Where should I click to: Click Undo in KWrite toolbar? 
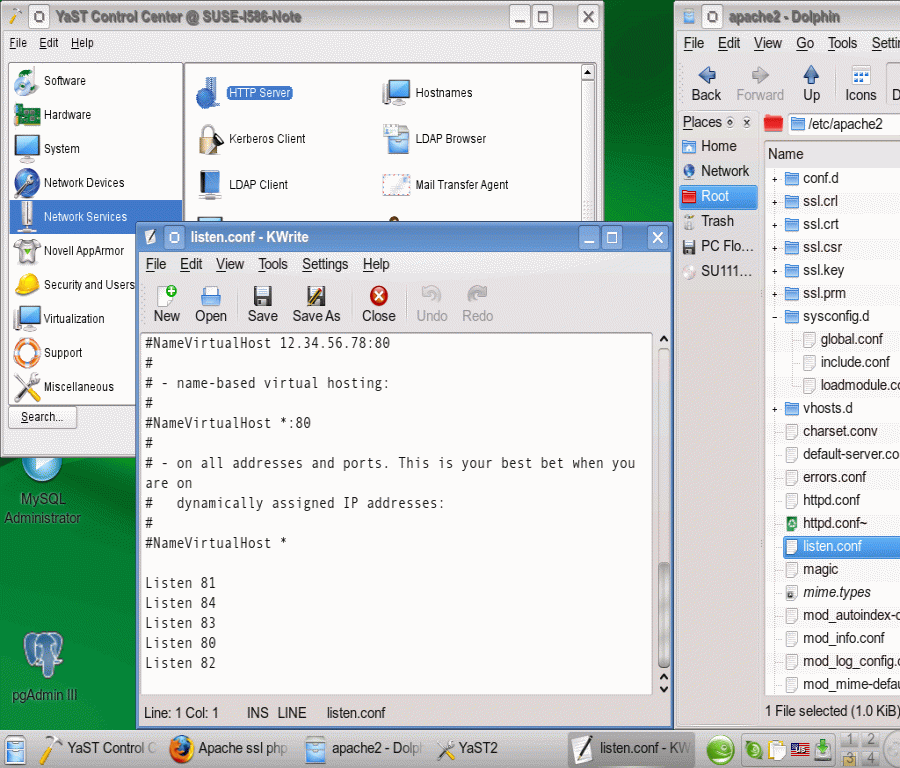pyautogui.click(x=432, y=304)
